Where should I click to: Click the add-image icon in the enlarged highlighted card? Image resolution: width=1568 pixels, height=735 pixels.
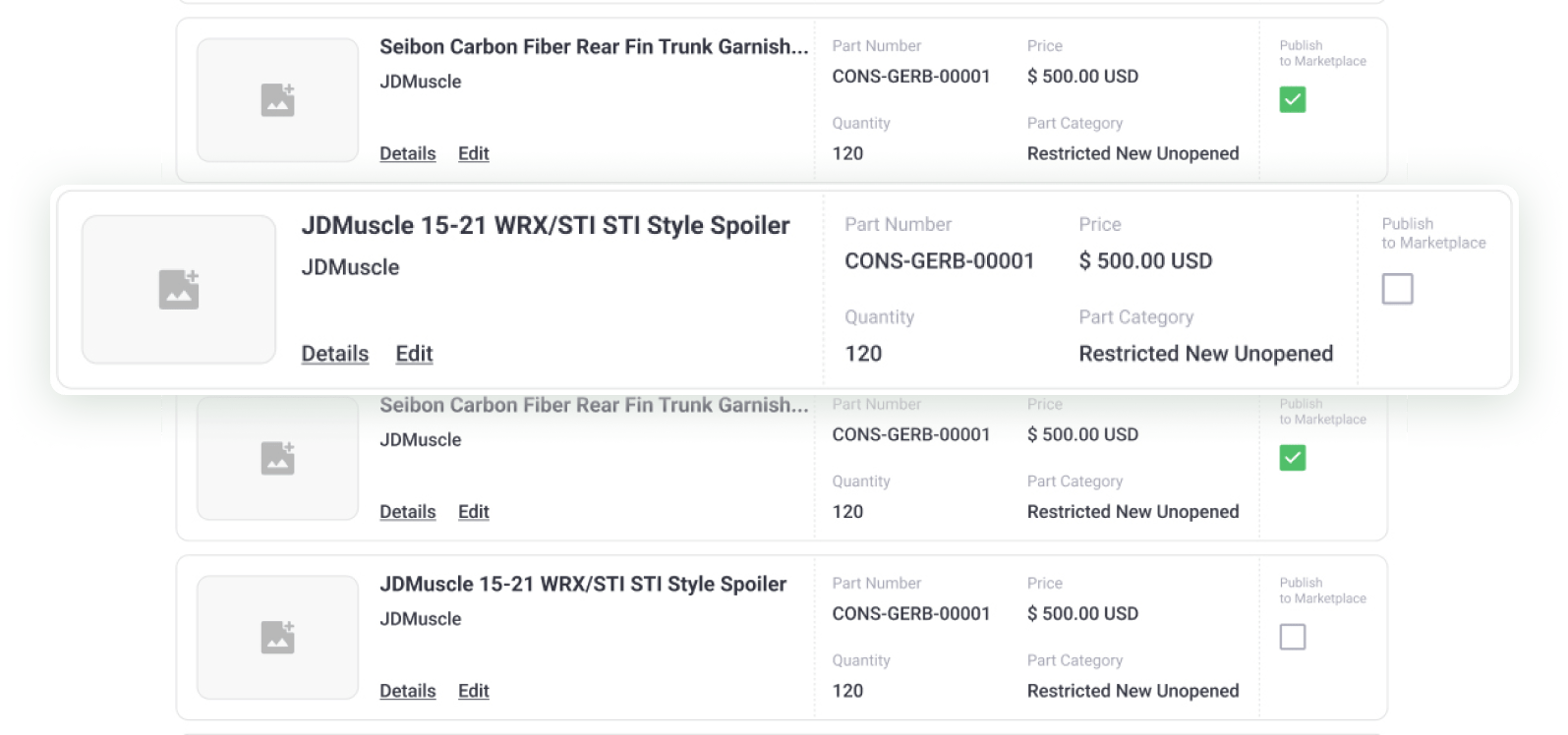pos(179,289)
